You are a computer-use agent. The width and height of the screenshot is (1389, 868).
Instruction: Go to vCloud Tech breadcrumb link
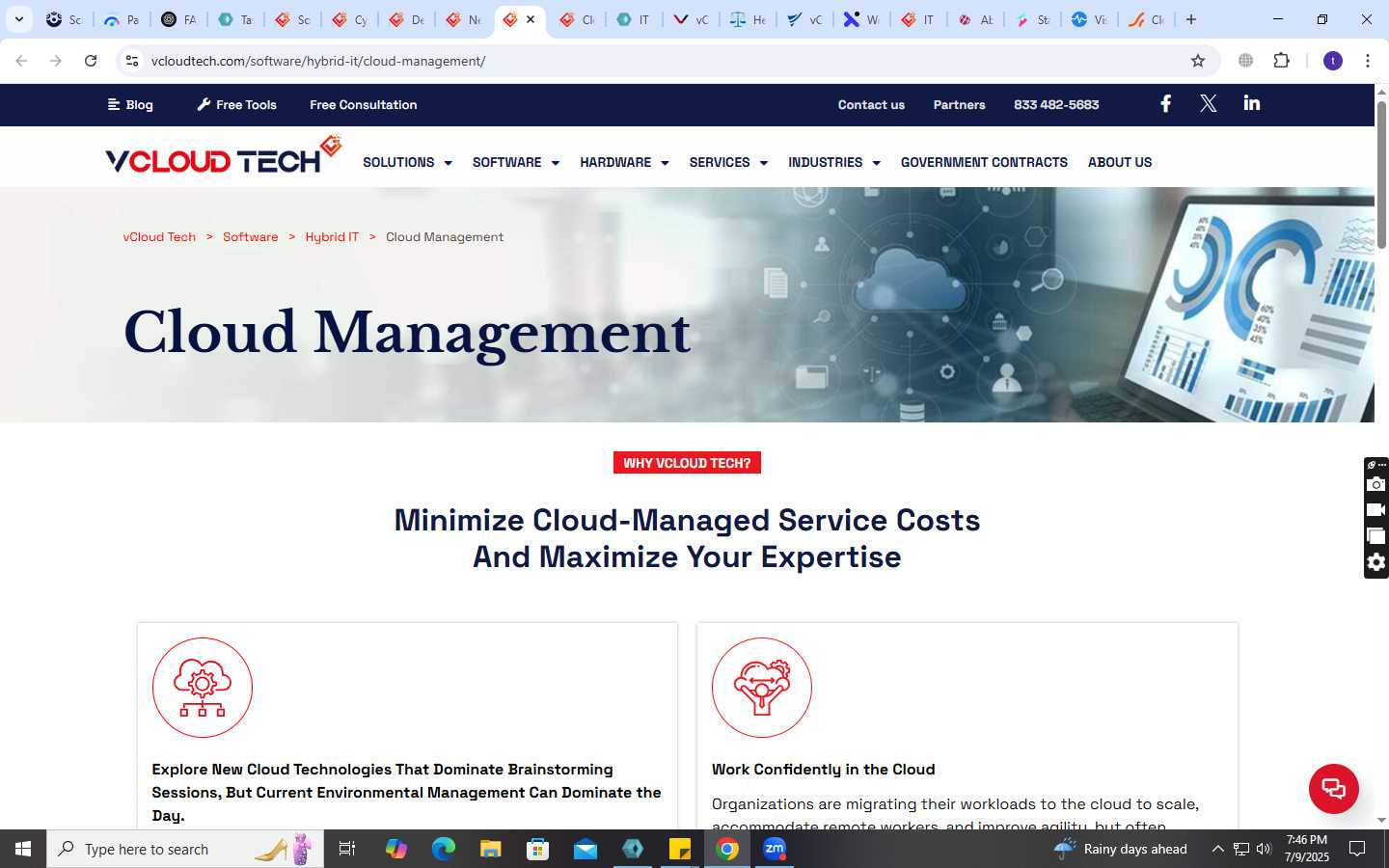point(159,236)
